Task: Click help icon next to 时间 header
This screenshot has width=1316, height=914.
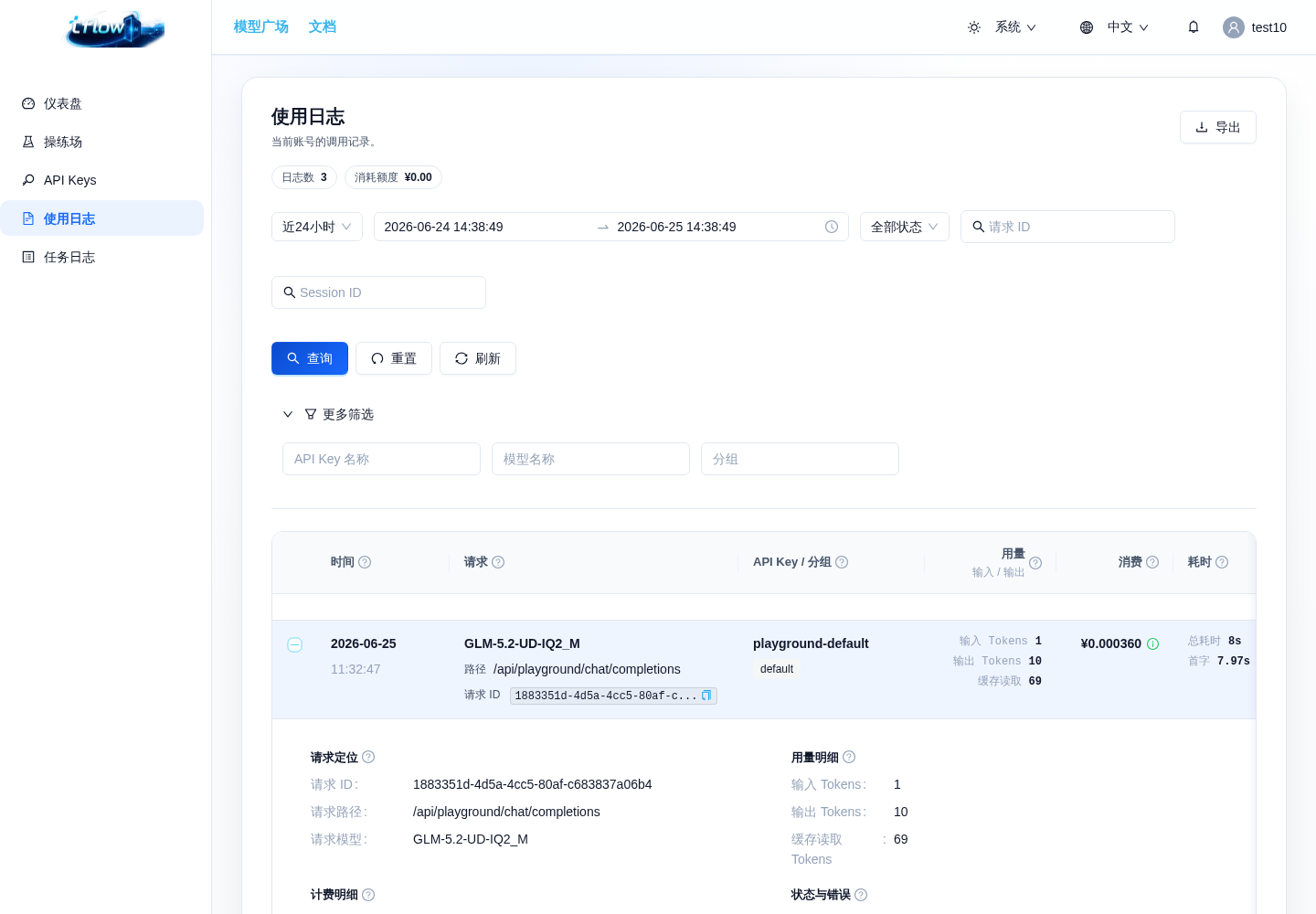Action: [x=365, y=562]
